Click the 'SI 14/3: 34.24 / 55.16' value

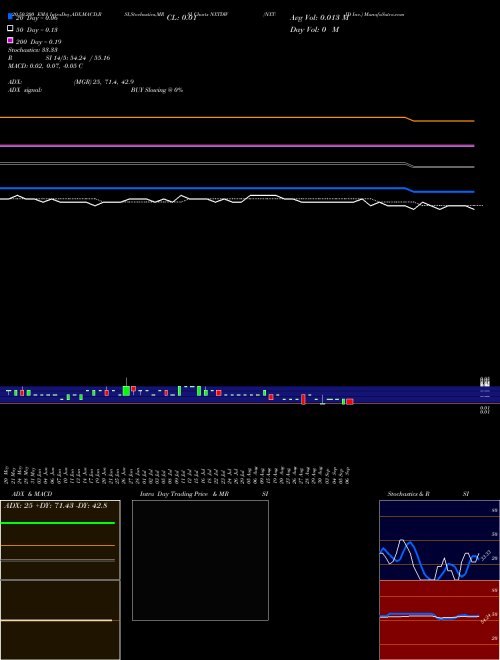[78, 58]
